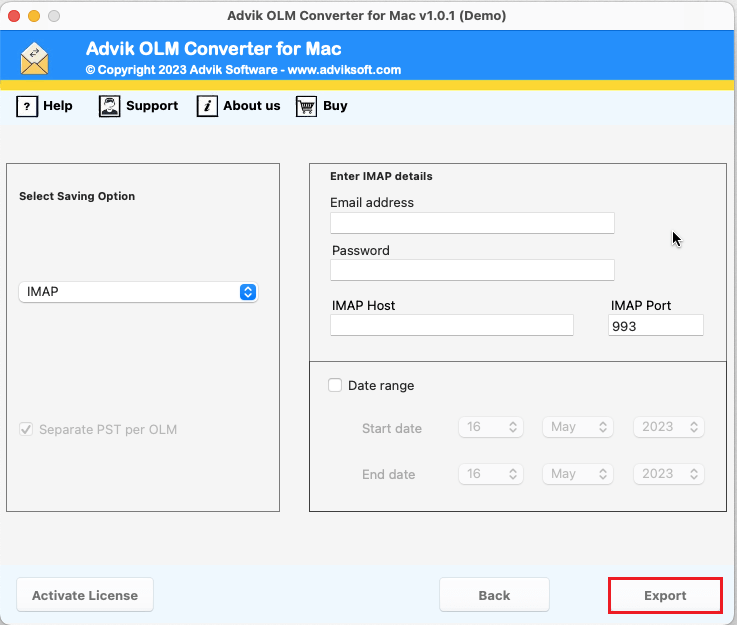Open the Start date day selector
737x625 pixels.
click(490, 427)
